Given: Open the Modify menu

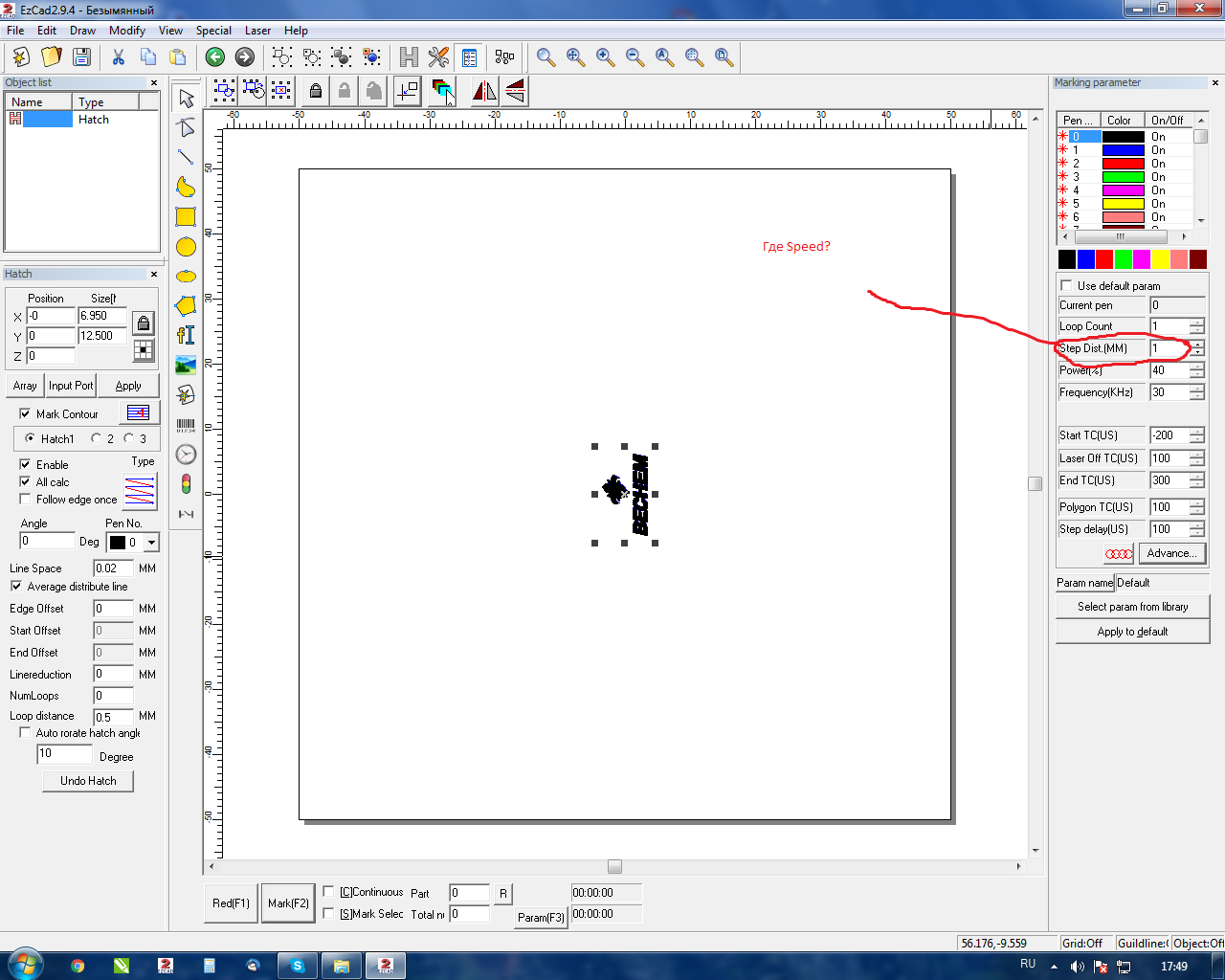Looking at the screenshot, I should [126, 31].
